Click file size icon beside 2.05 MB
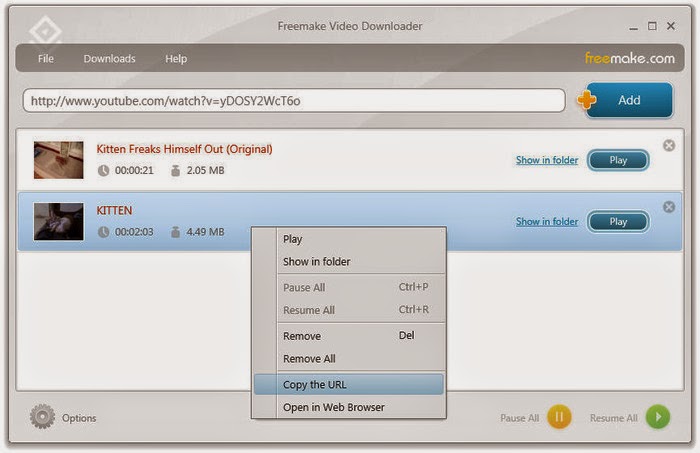The height and width of the screenshot is (453, 700). point(175,170)
